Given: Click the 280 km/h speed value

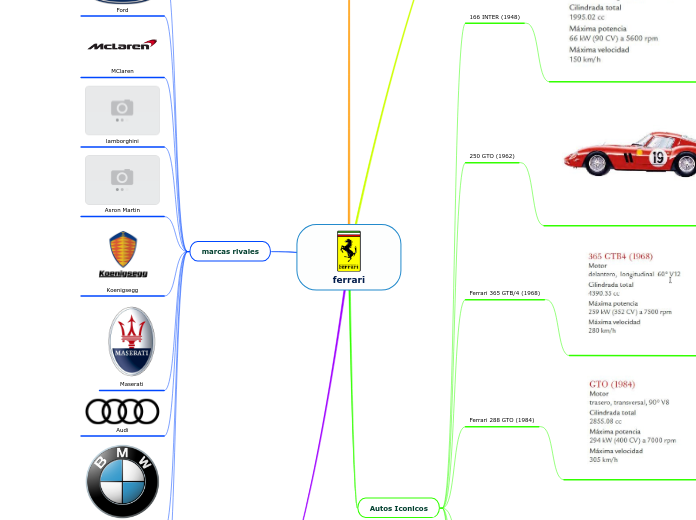Looking at the screenshot, I should click(602, 331).
